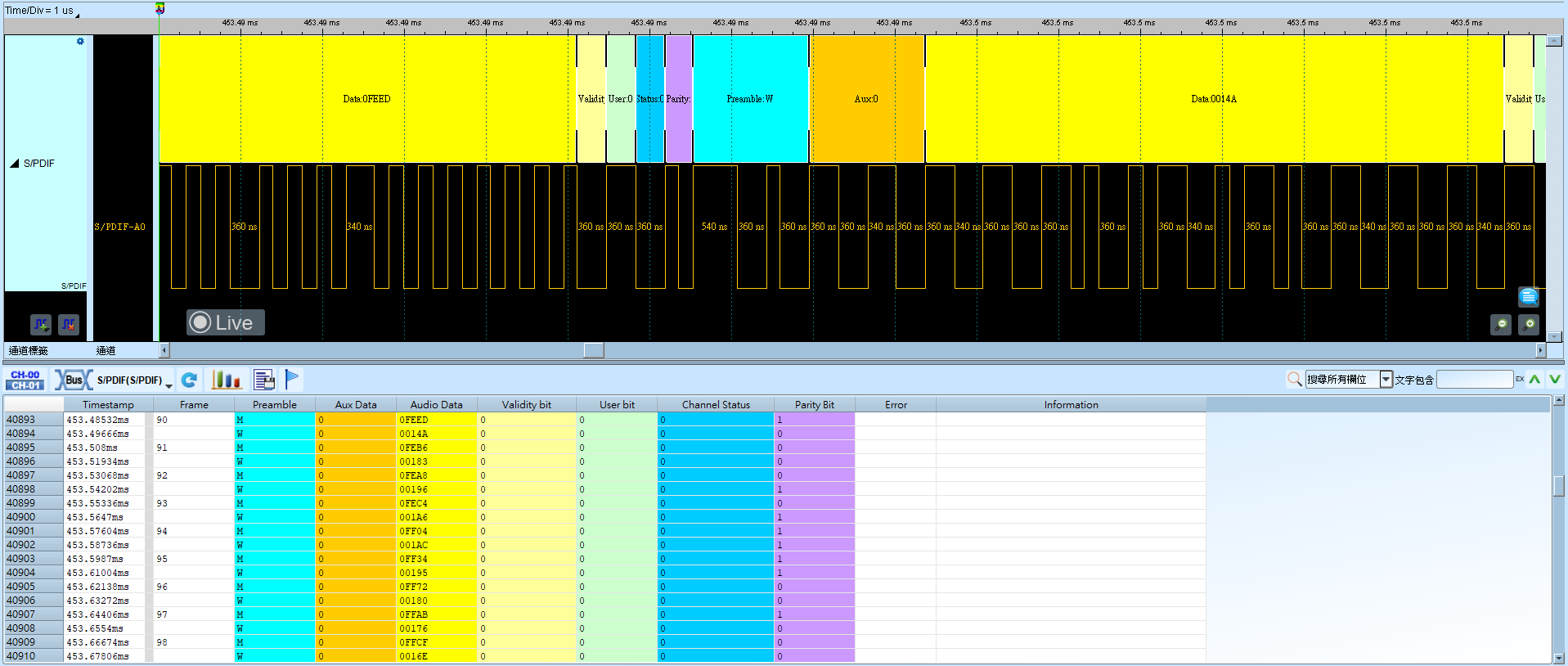Zoom in the waveform view
The height and width of the screenshot is (666, 1568).
pyautogui.click(x=1529, y=325)
